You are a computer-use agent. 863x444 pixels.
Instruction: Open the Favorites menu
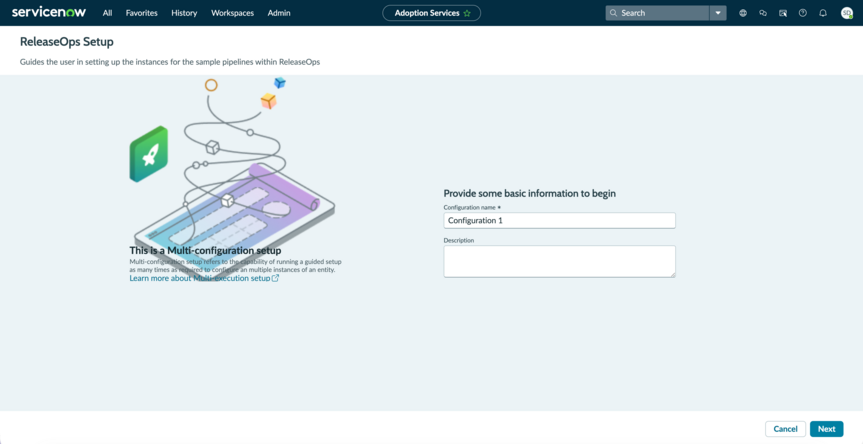pyautogui.click(x=141, y=13)
